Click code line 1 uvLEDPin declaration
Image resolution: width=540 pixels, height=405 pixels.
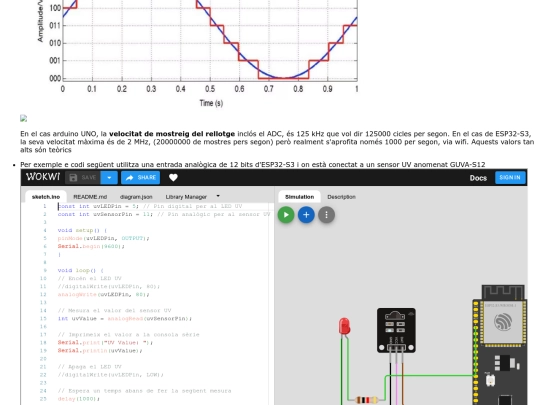(150, 206)
